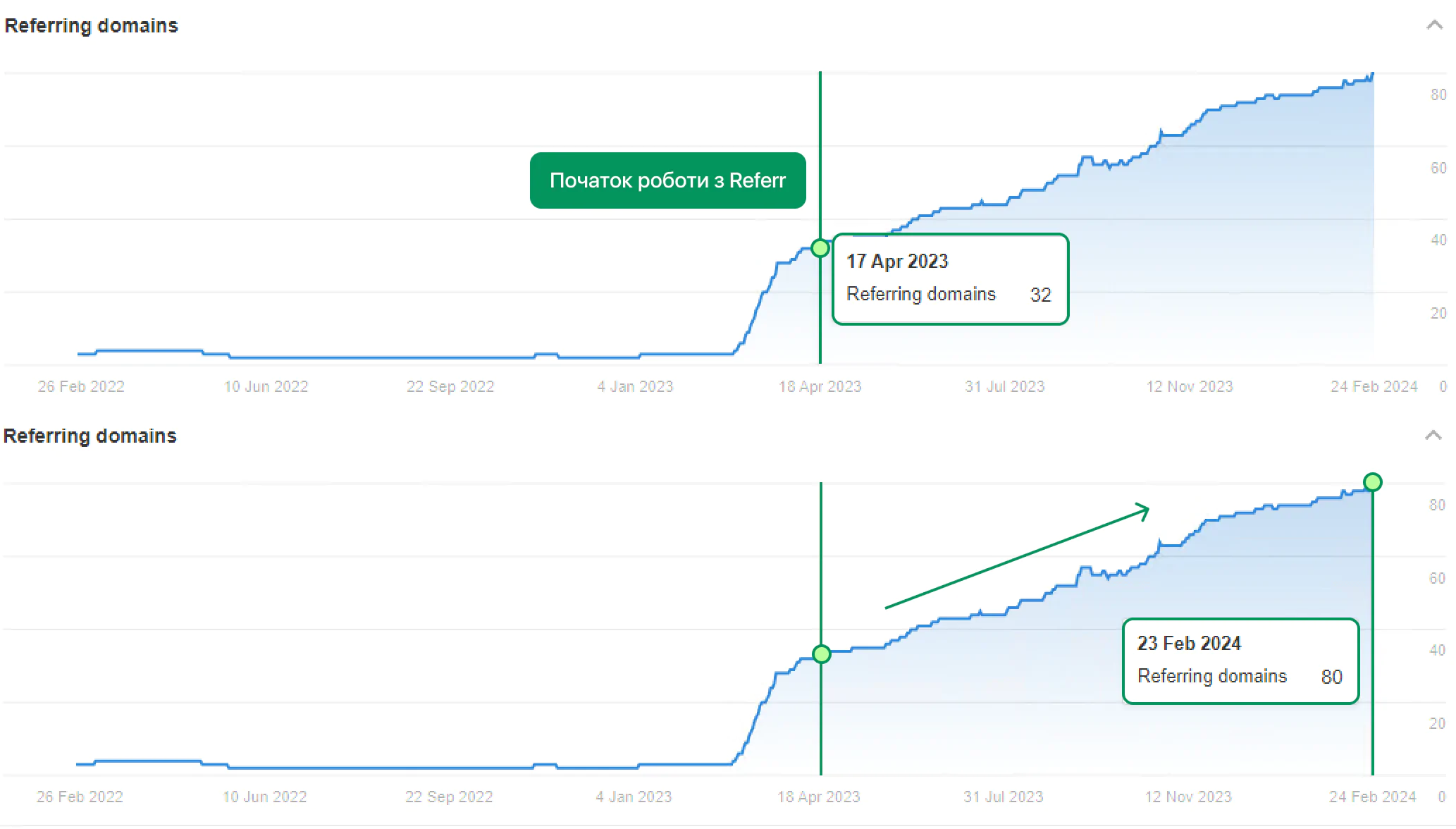
Task: Click the green marker dot at 17 Apr 2023
Action: point(820,248)
